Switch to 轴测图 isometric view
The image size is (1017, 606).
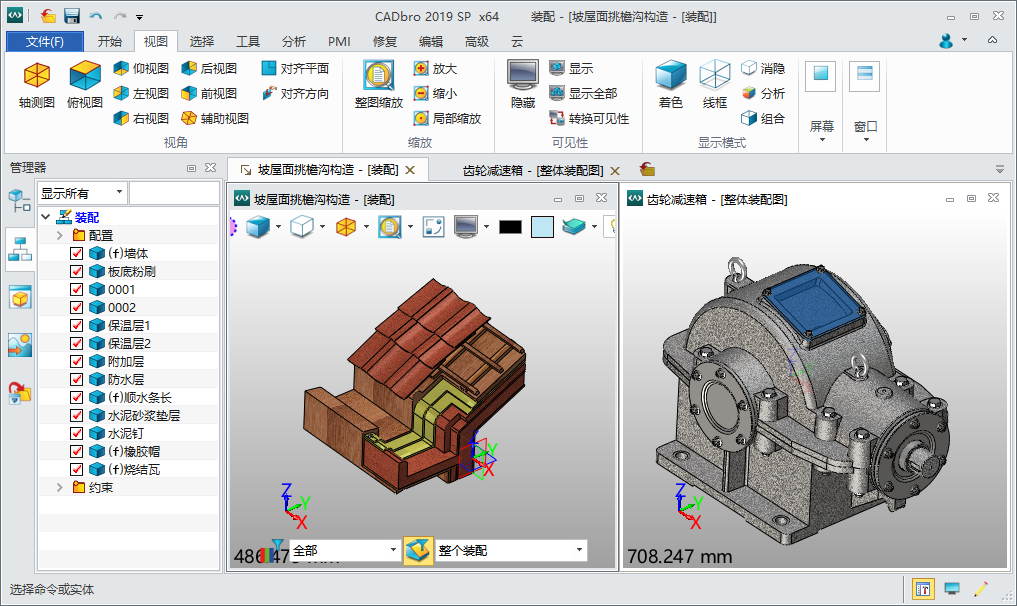[36, 84]
